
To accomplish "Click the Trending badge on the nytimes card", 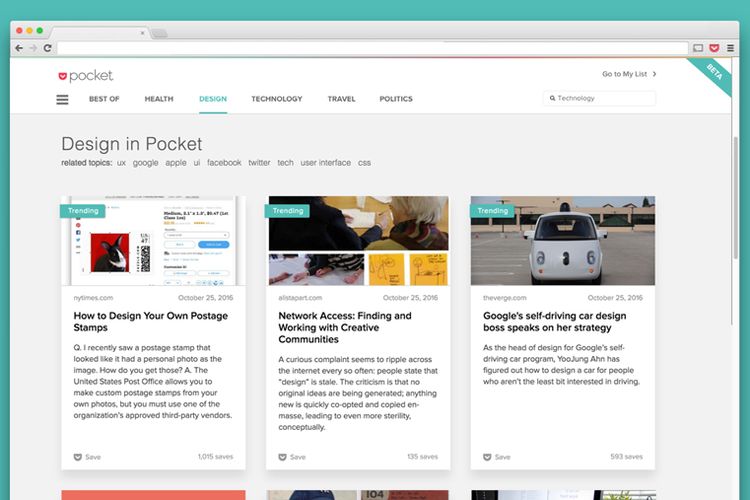I will pos(83,211).
